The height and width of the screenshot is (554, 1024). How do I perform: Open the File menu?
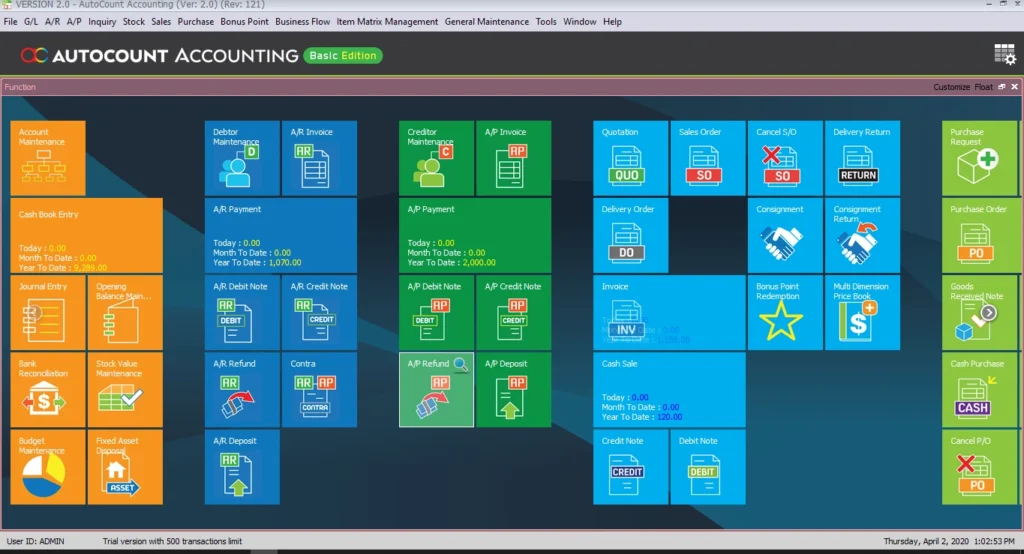(10, 22)
